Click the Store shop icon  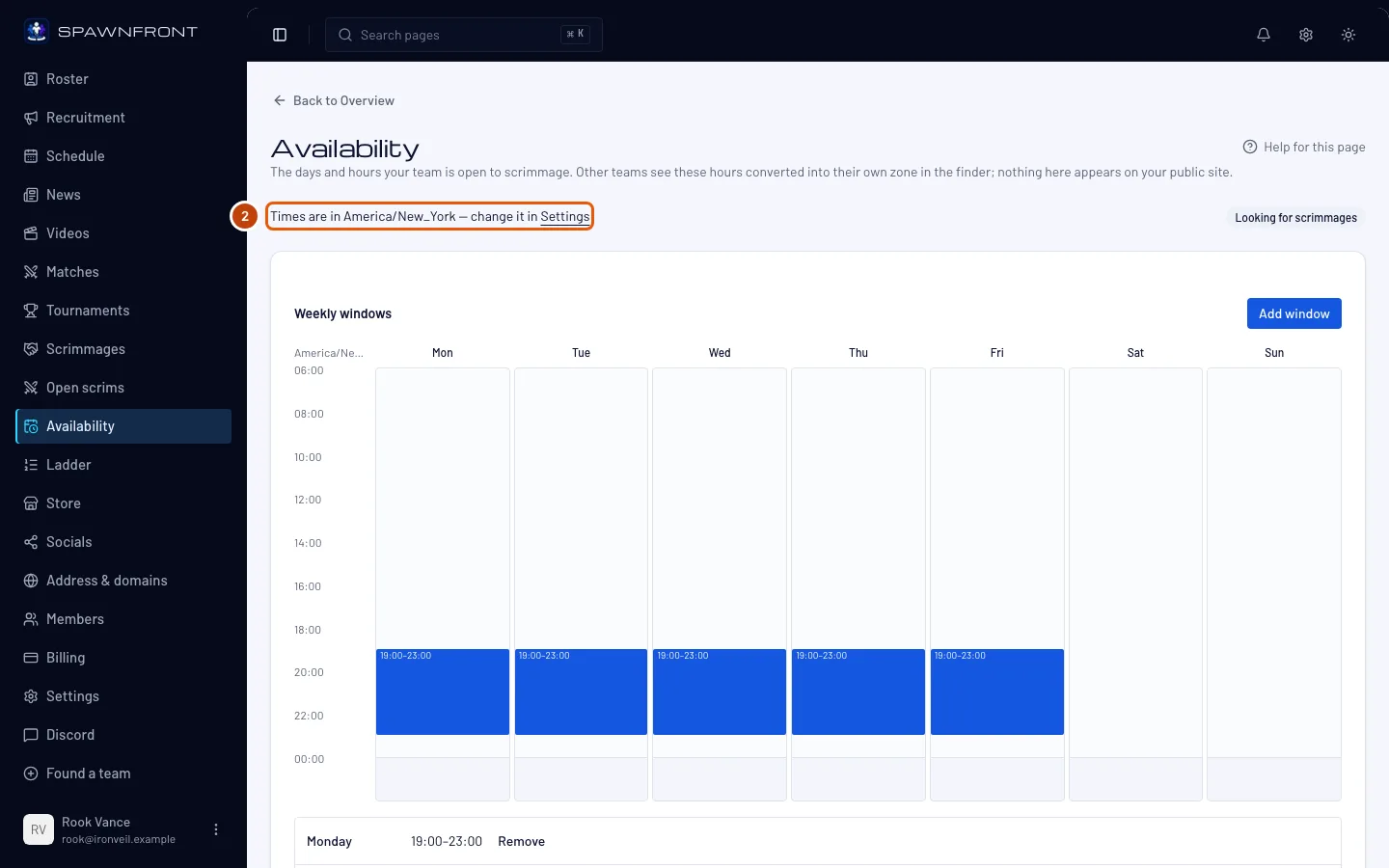(31, 503)
